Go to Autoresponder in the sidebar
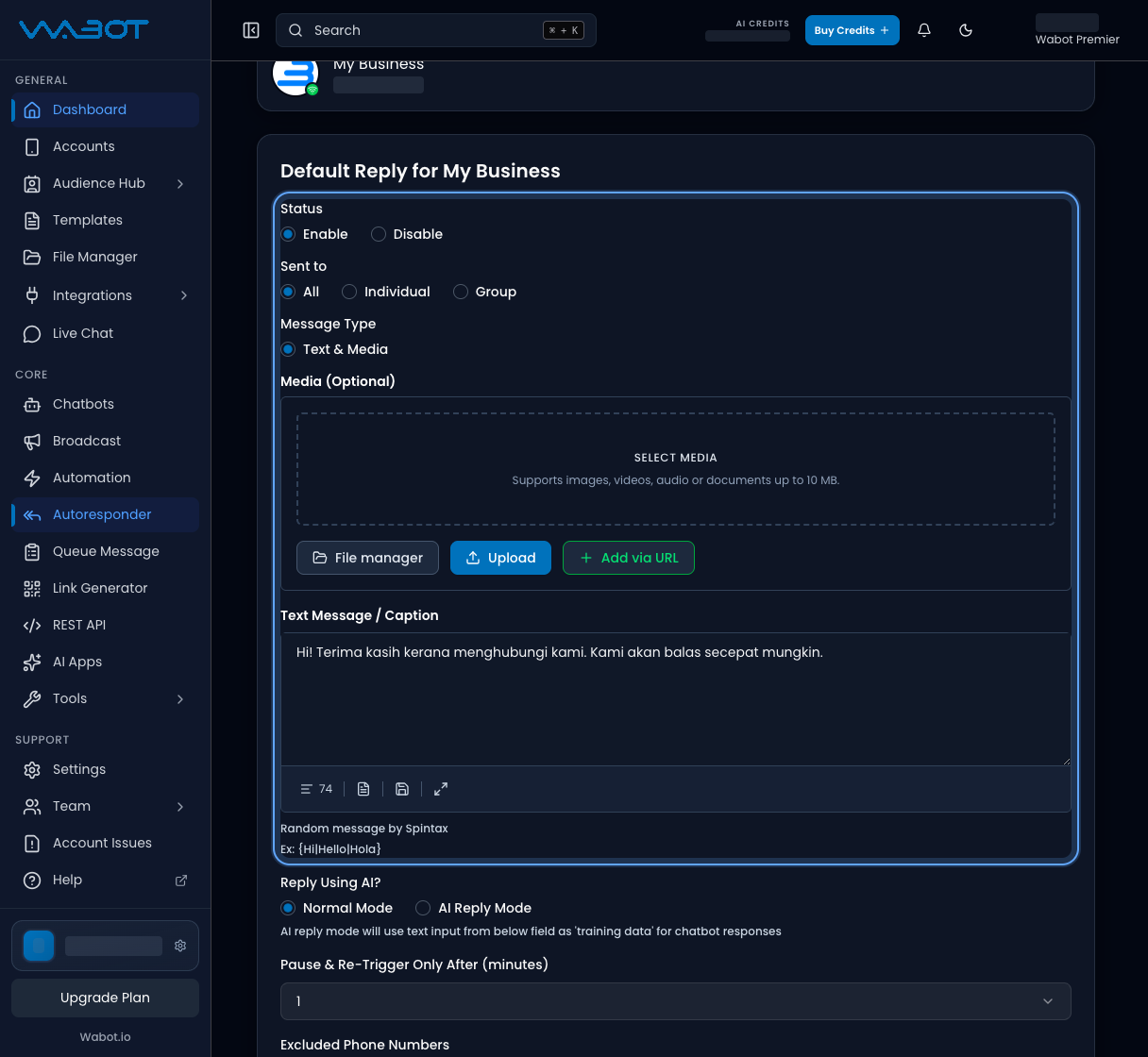Screen dimensions: 1148x1057 coord(105,514)
